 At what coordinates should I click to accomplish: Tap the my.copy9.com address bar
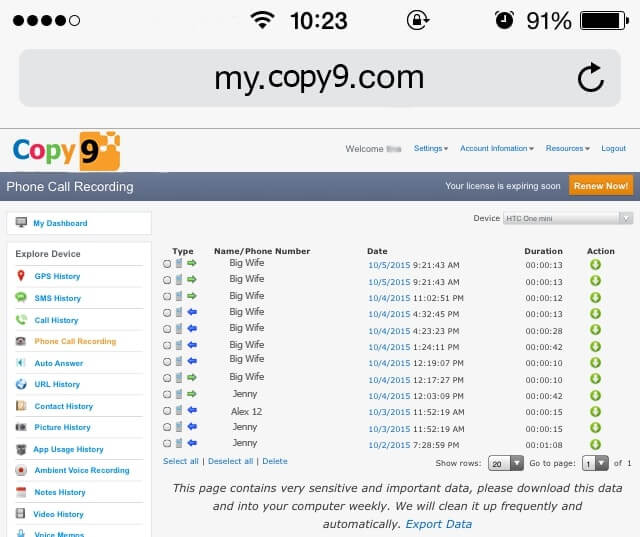pyautogui.click(x=320, y=78)
